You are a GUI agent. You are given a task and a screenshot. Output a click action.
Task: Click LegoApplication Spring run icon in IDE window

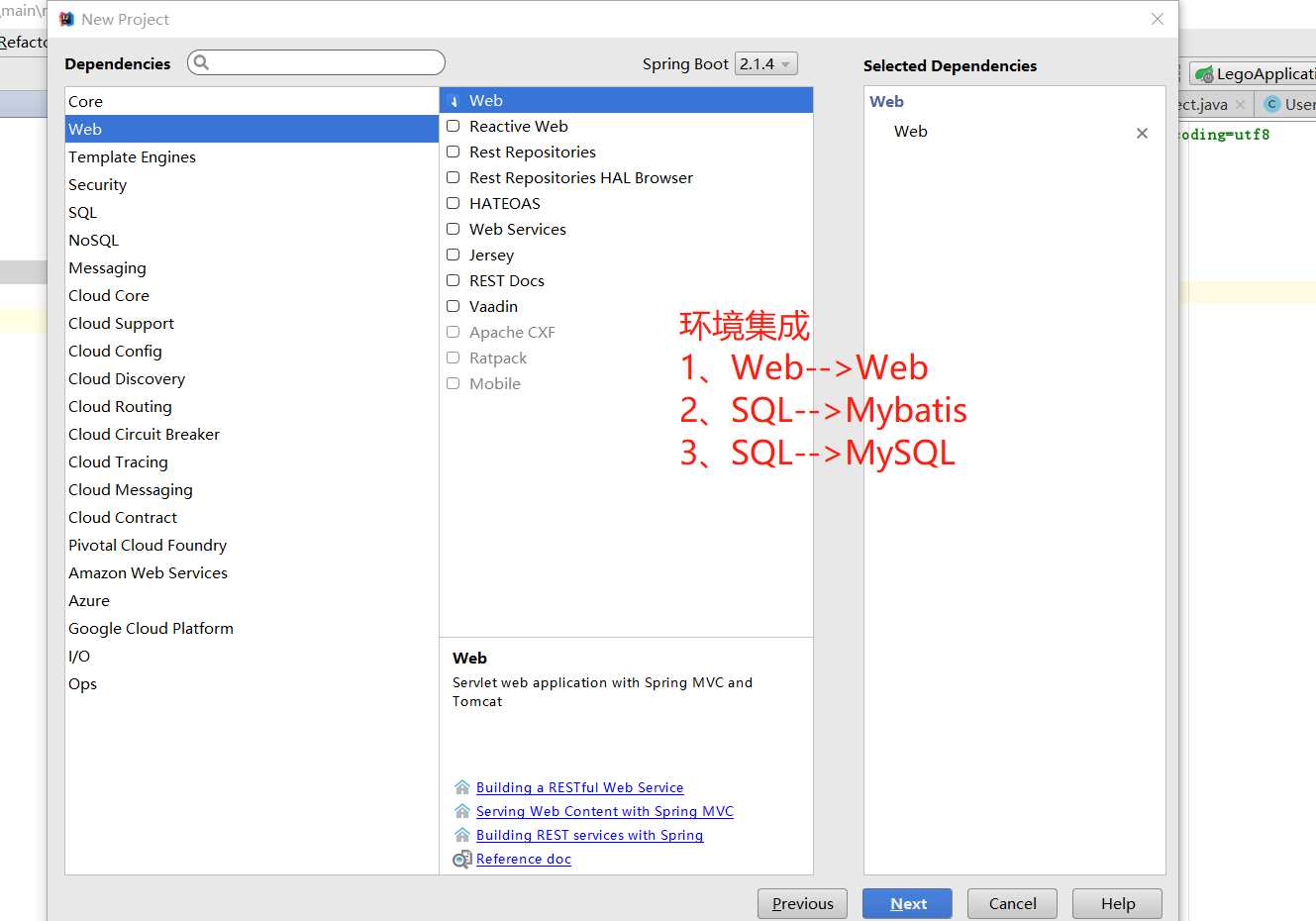(1203, 74)
